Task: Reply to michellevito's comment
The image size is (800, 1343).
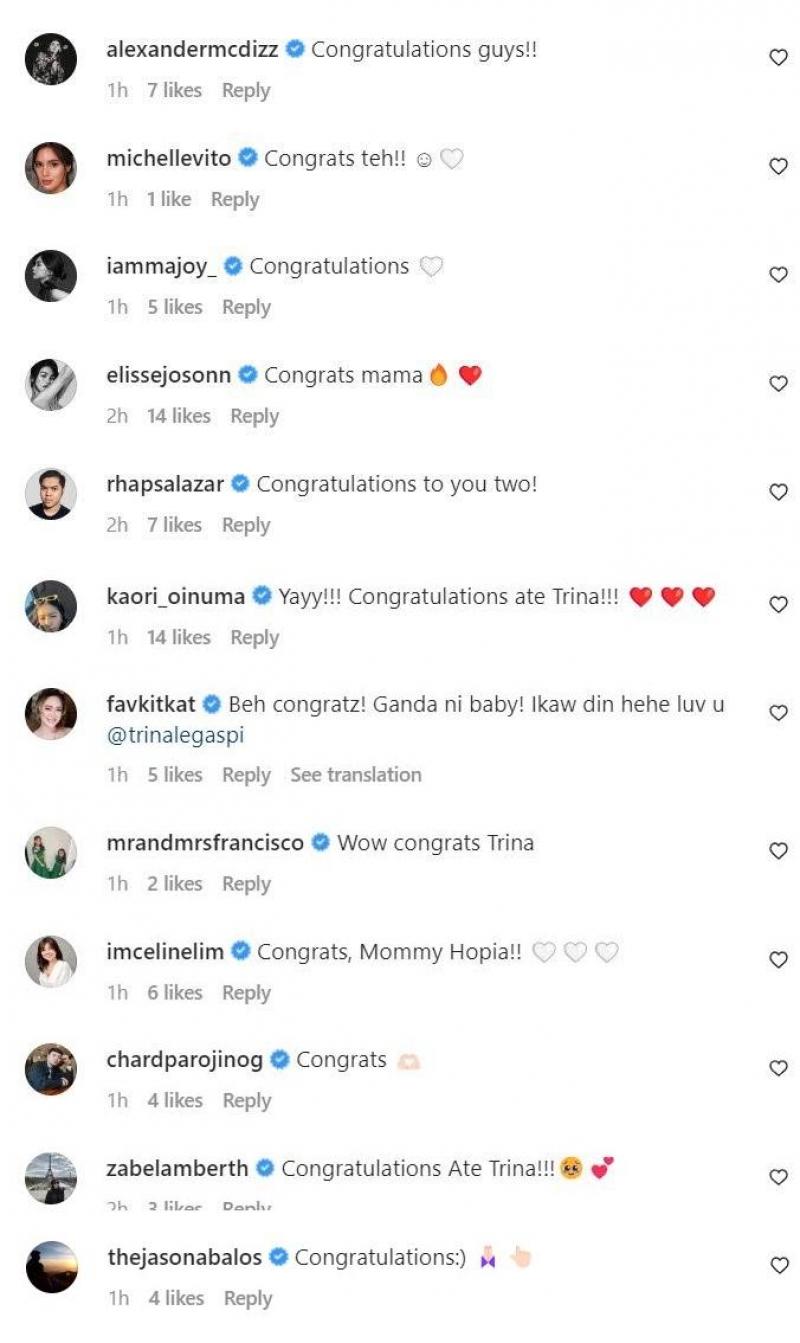Action: click(x=237, y=199)
